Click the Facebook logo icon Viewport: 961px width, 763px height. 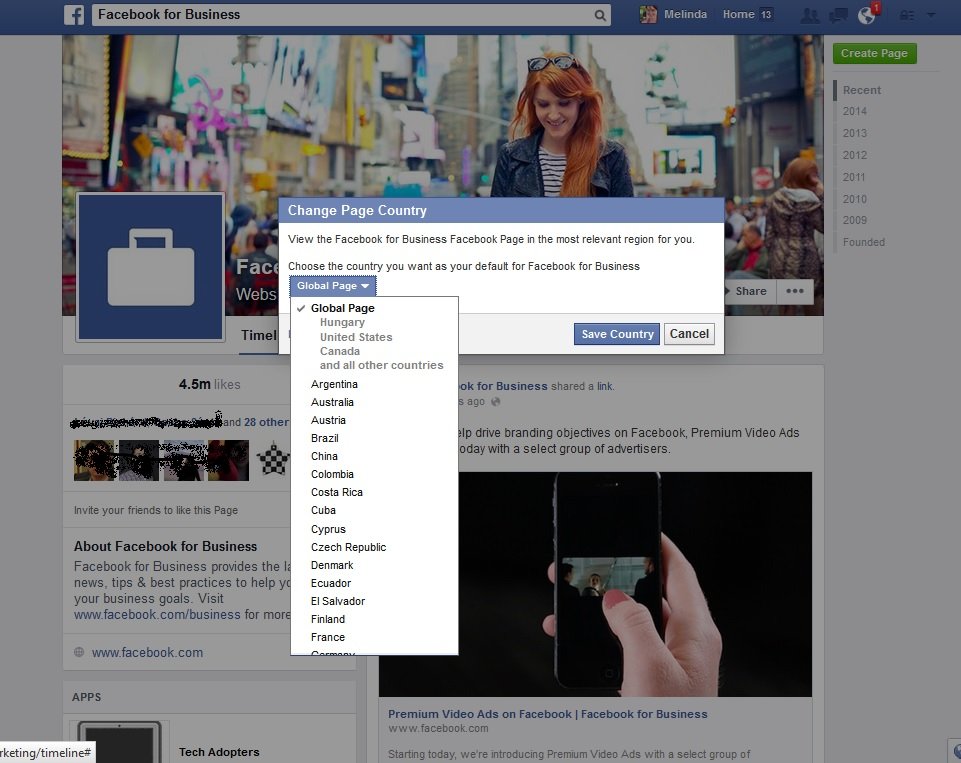(x=74, y=15)
